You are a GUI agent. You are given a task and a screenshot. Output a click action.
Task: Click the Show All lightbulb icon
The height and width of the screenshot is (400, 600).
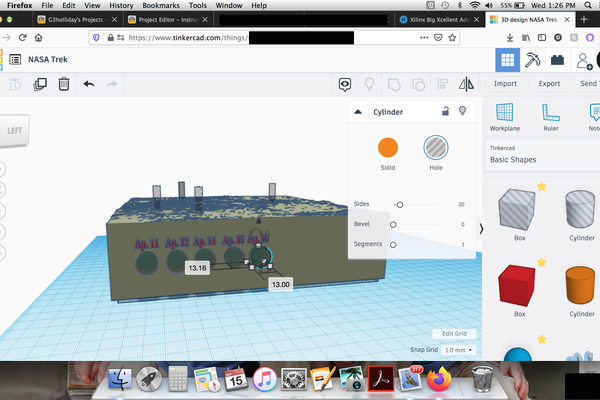tap(369, 84)
